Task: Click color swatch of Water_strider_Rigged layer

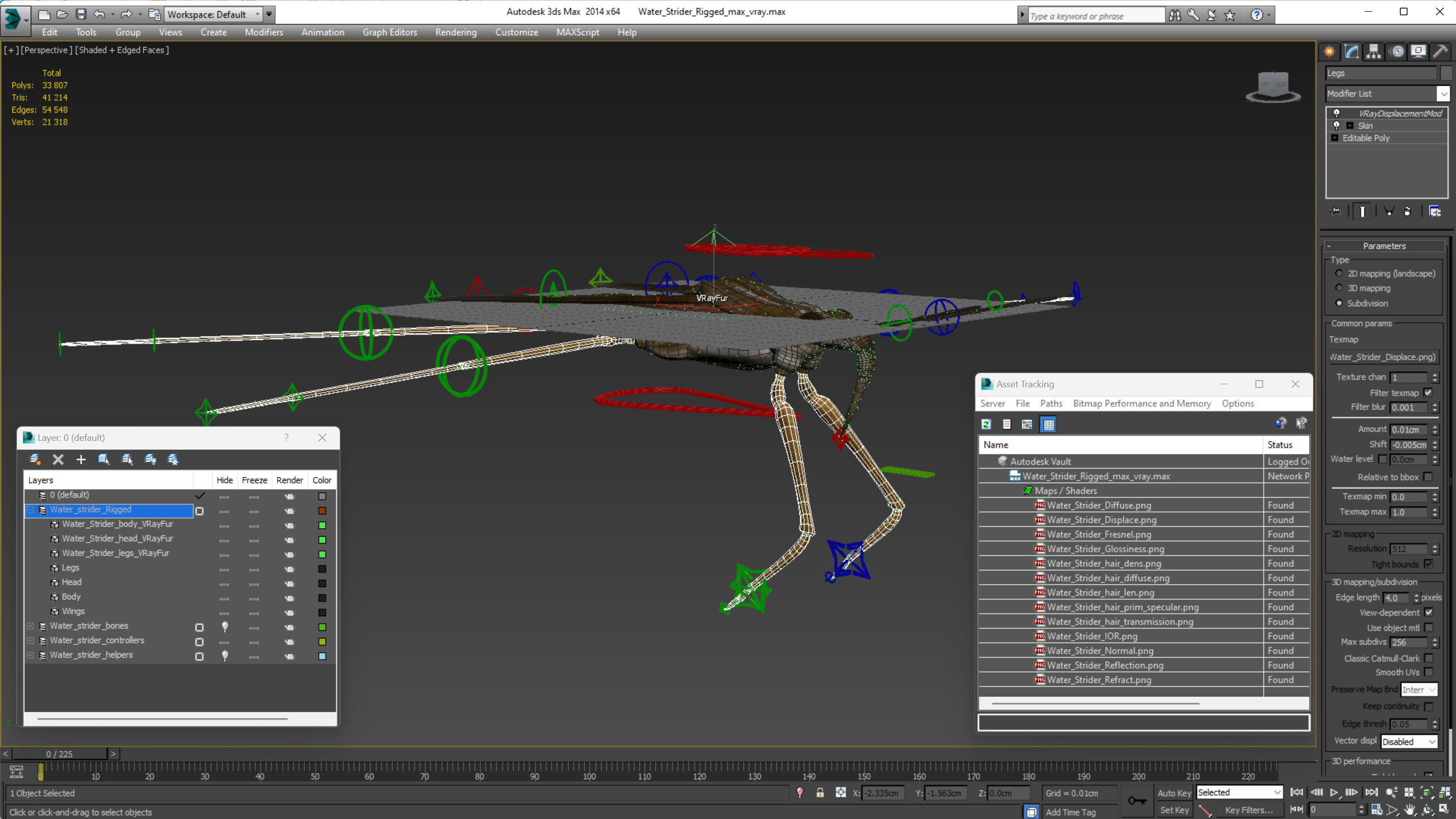Action: point(322,511)
